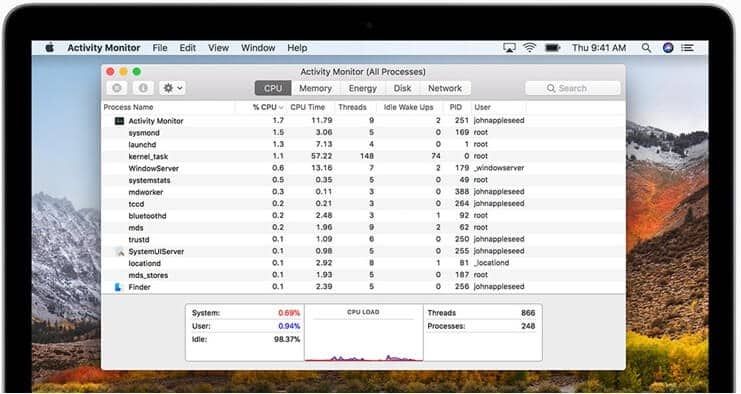The width and height of the screenshot is (741, 394).
Task: Click the Activity Monitor process icon
Action: click(120, 121)
